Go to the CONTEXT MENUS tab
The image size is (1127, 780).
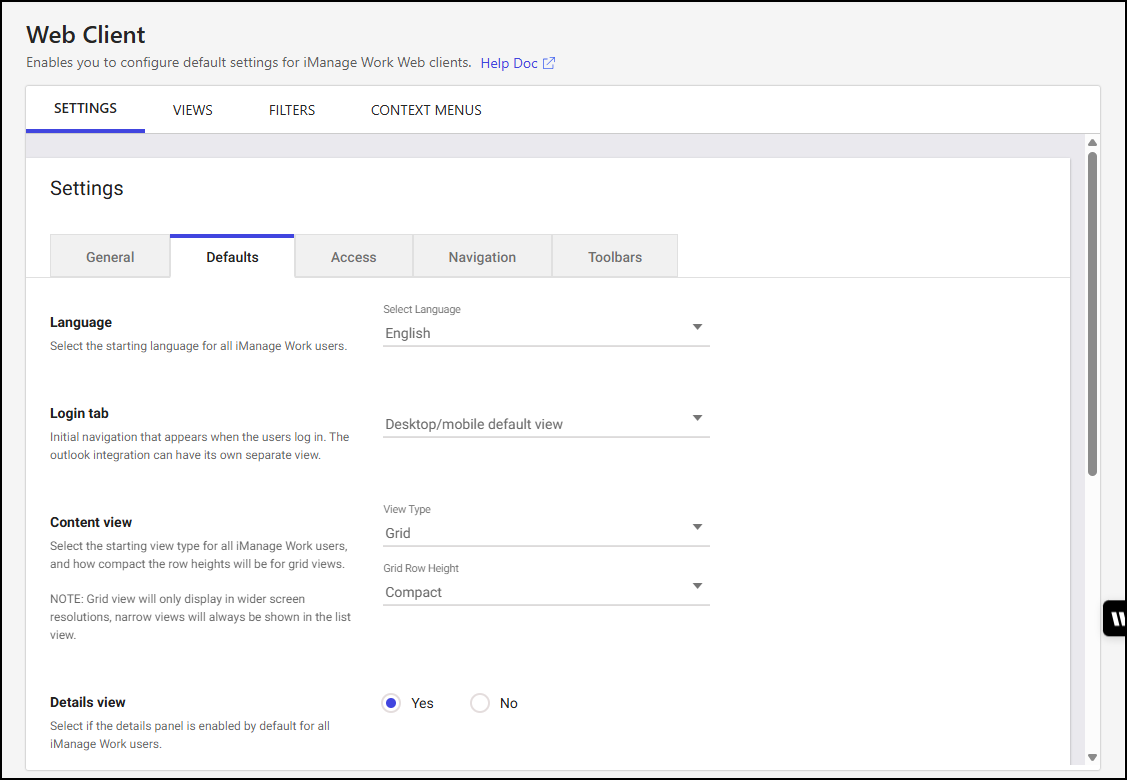point(426,110)
